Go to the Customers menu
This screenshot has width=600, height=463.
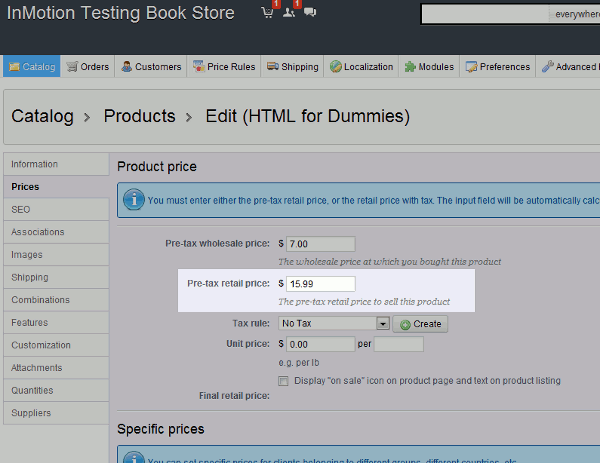click(151, 67)
